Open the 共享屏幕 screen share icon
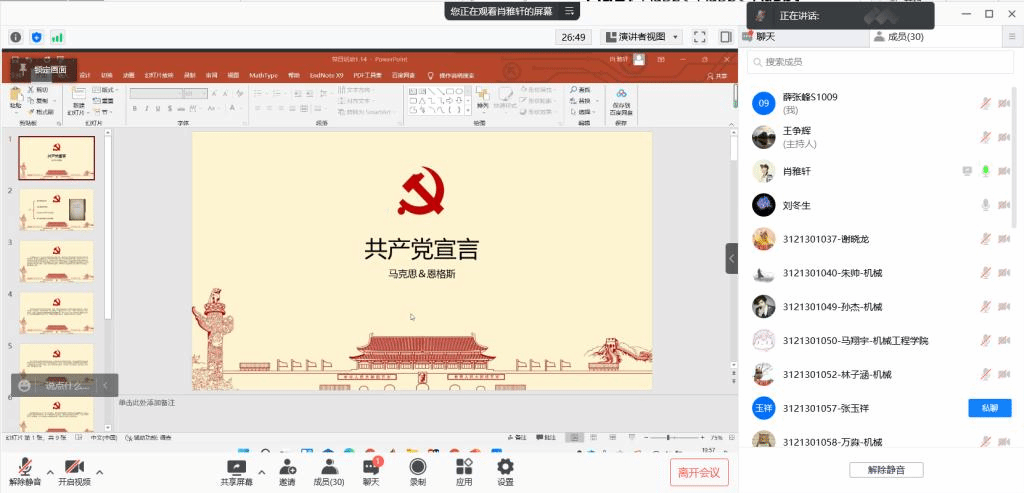 pyautogui.click(x=236, y=466)
